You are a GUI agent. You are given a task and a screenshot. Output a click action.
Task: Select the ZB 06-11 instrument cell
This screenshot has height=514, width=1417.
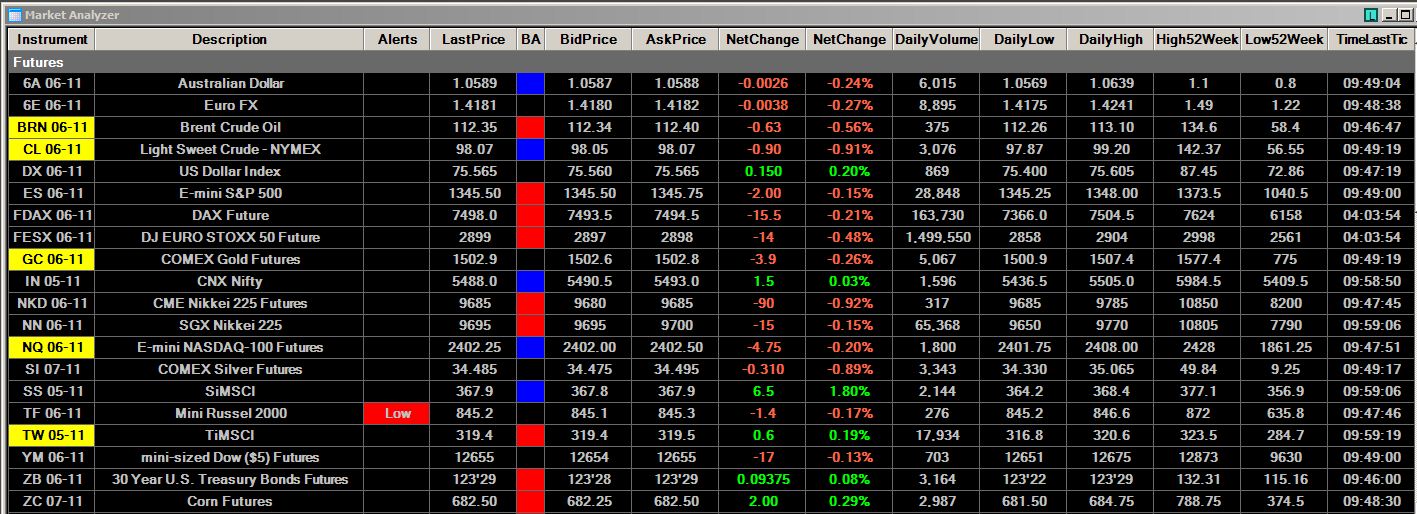(52, 479)
